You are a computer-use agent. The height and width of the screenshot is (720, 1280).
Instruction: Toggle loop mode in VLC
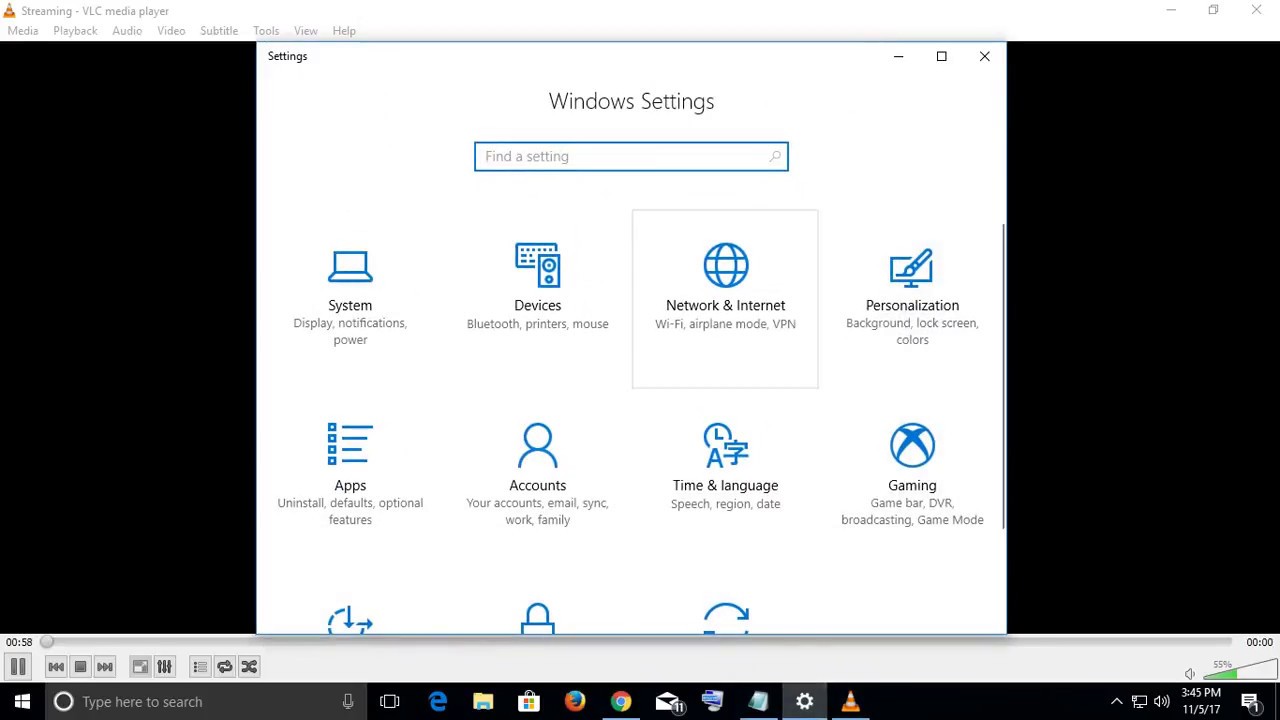coord(225,667)
